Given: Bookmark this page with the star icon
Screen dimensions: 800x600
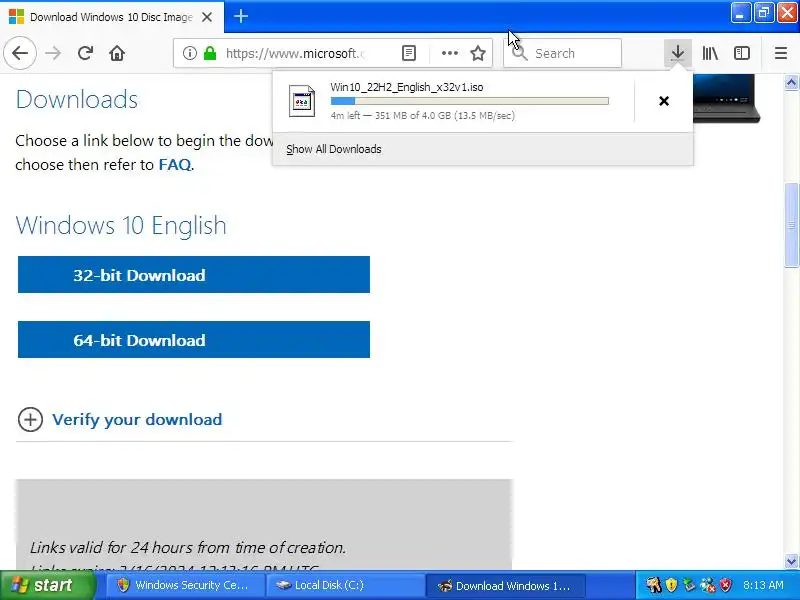Looking at the screenshot, I should click(478, 53).
